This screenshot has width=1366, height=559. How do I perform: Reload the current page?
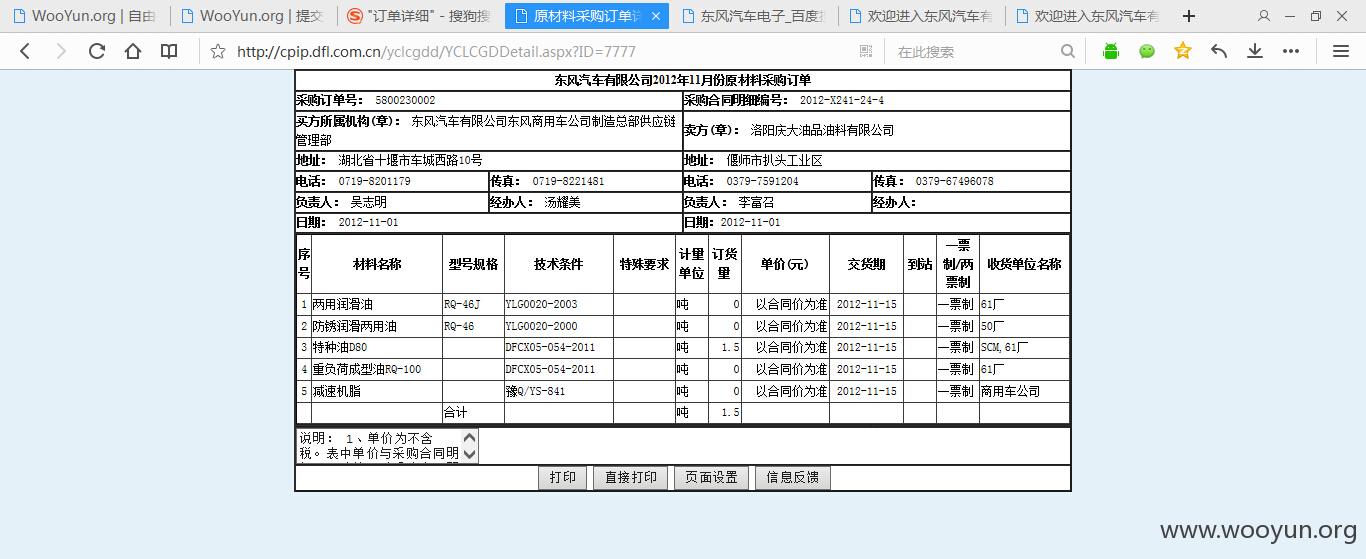97,51
